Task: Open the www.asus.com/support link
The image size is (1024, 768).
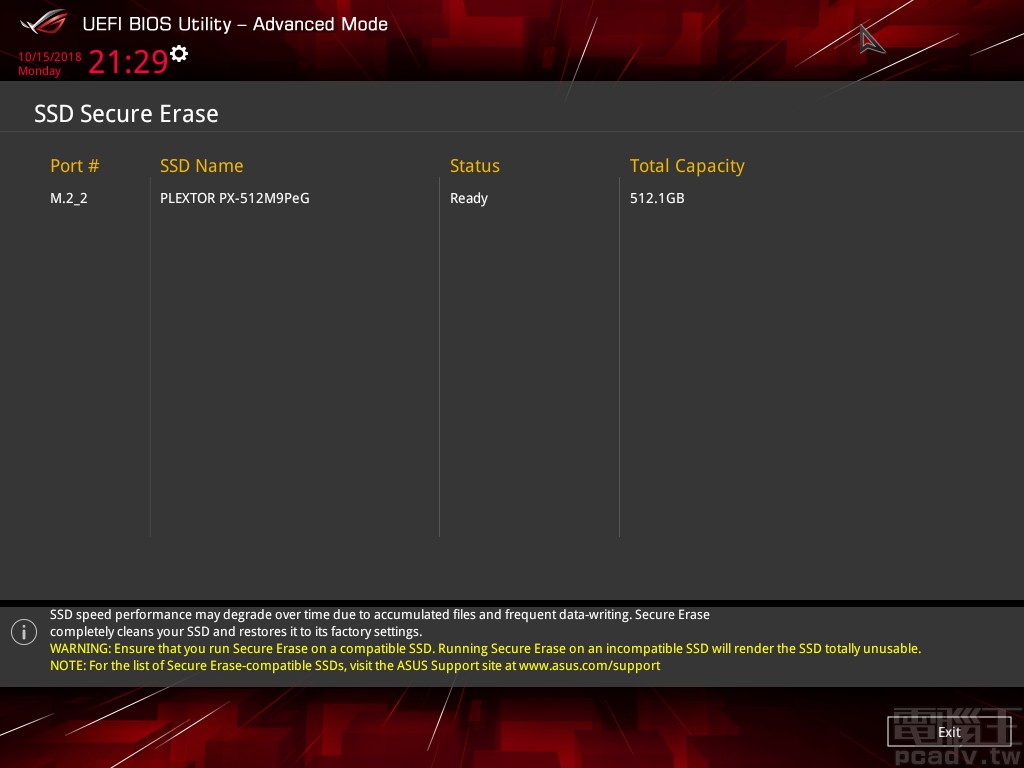Action: point(589,665)
